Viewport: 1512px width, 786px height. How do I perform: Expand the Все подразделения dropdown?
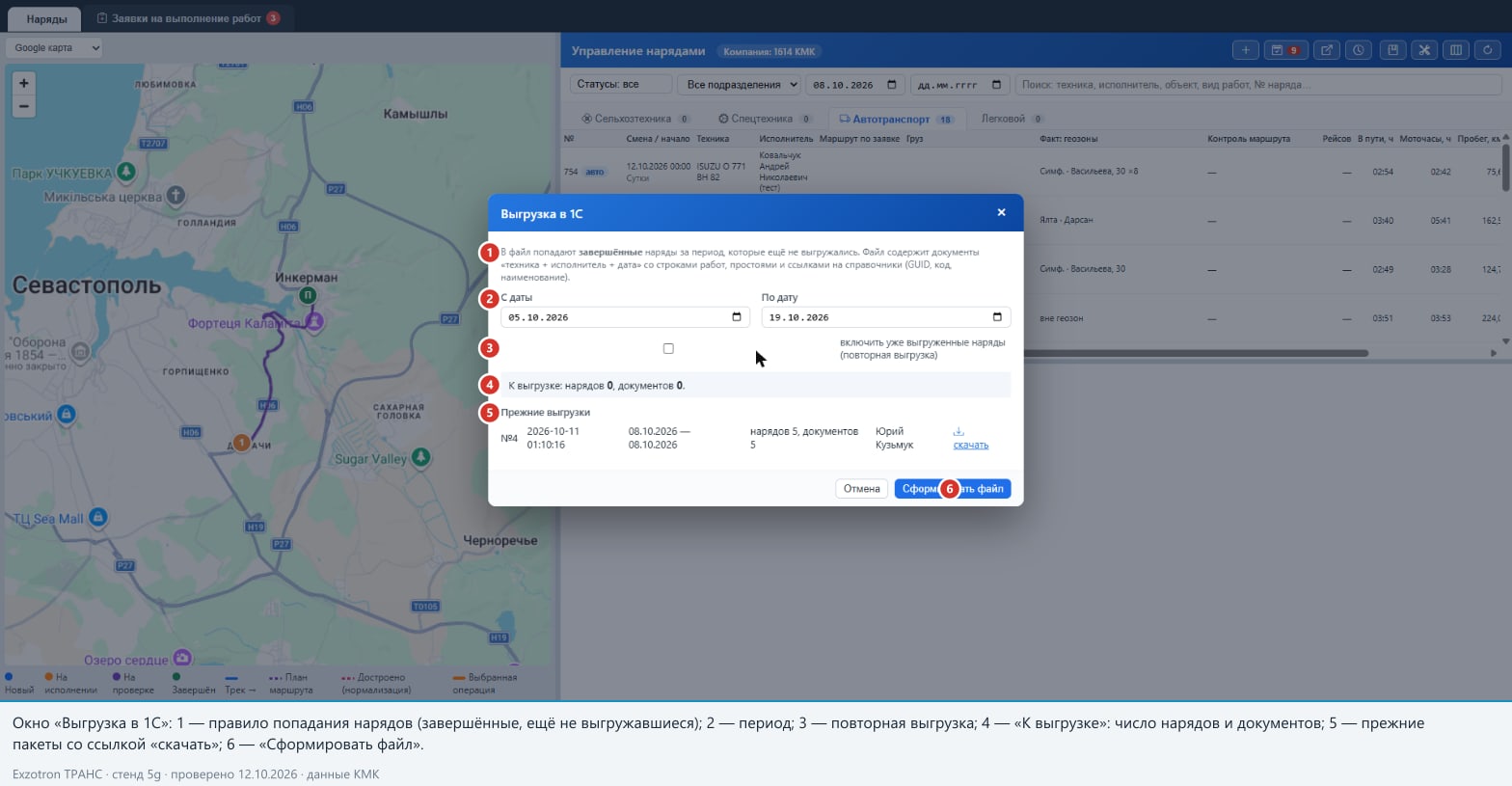pos(740,85)
